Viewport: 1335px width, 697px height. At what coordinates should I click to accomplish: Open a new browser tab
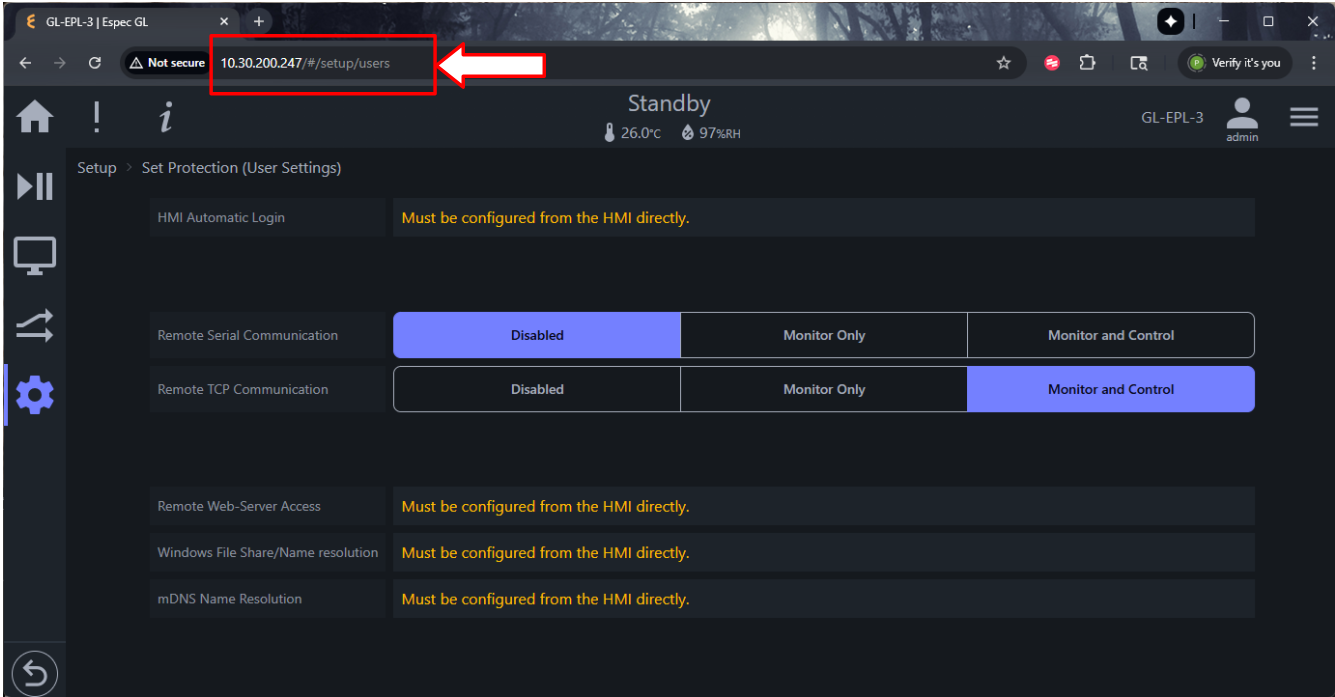(x=258, y=21)
